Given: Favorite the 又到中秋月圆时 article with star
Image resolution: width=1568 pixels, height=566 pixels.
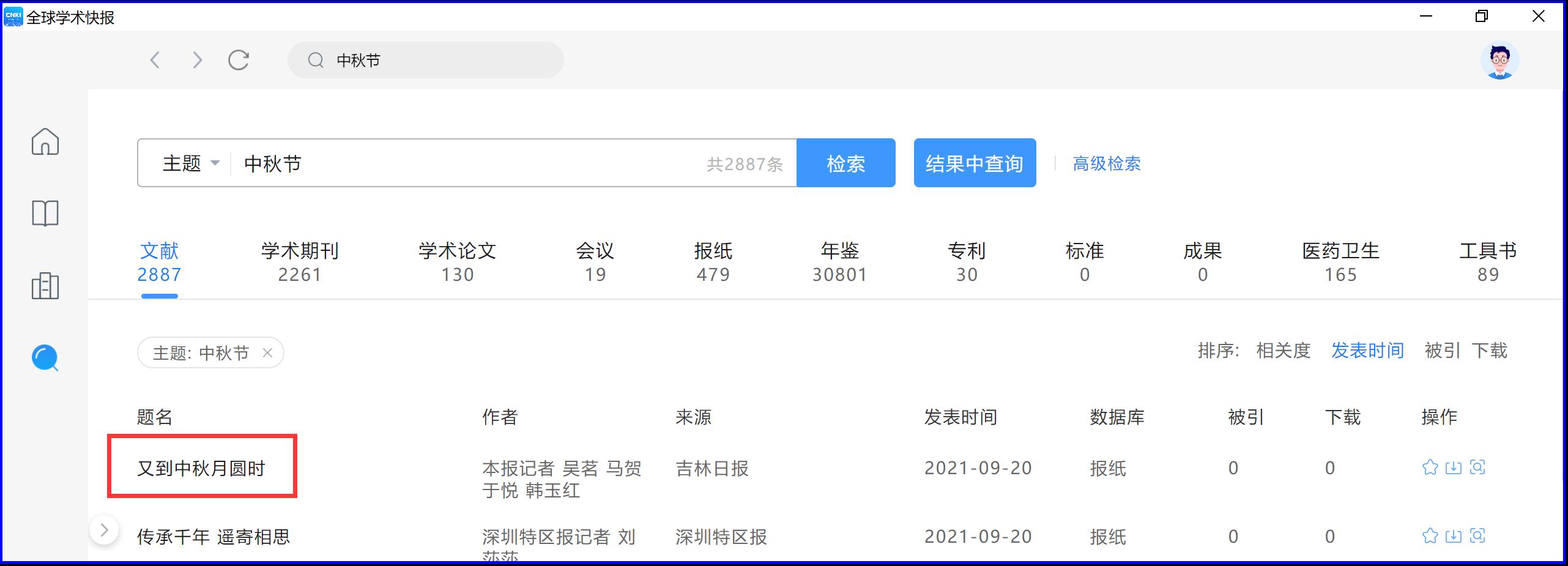Looking at the screenshot, I should pos(1430,467).
